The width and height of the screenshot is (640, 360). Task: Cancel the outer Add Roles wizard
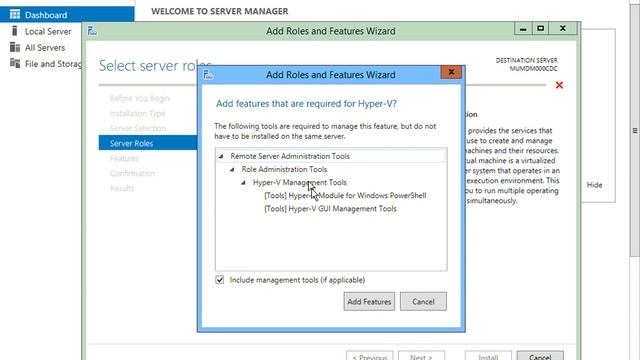540,356
